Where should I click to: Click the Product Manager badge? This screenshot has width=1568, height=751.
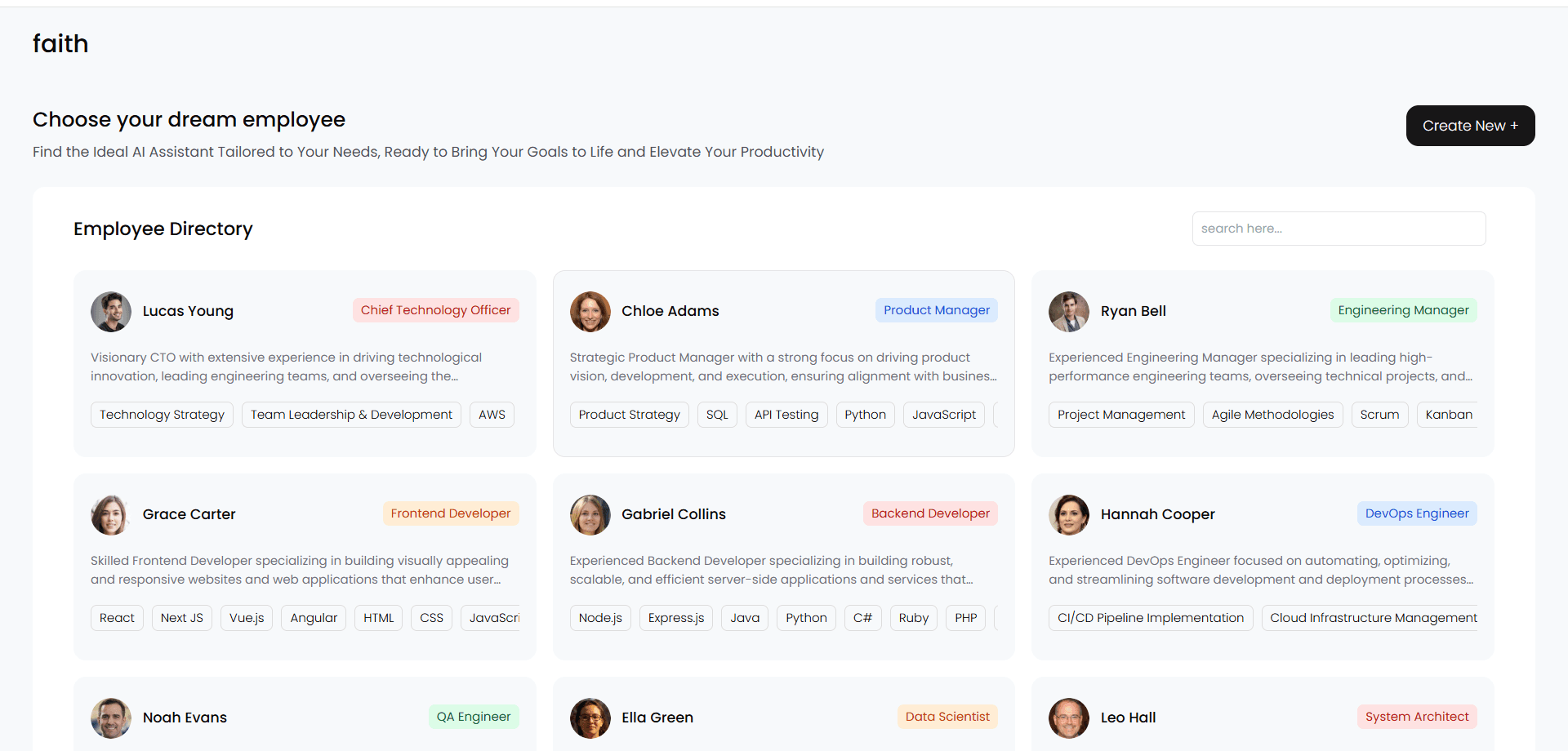point(937,310)
